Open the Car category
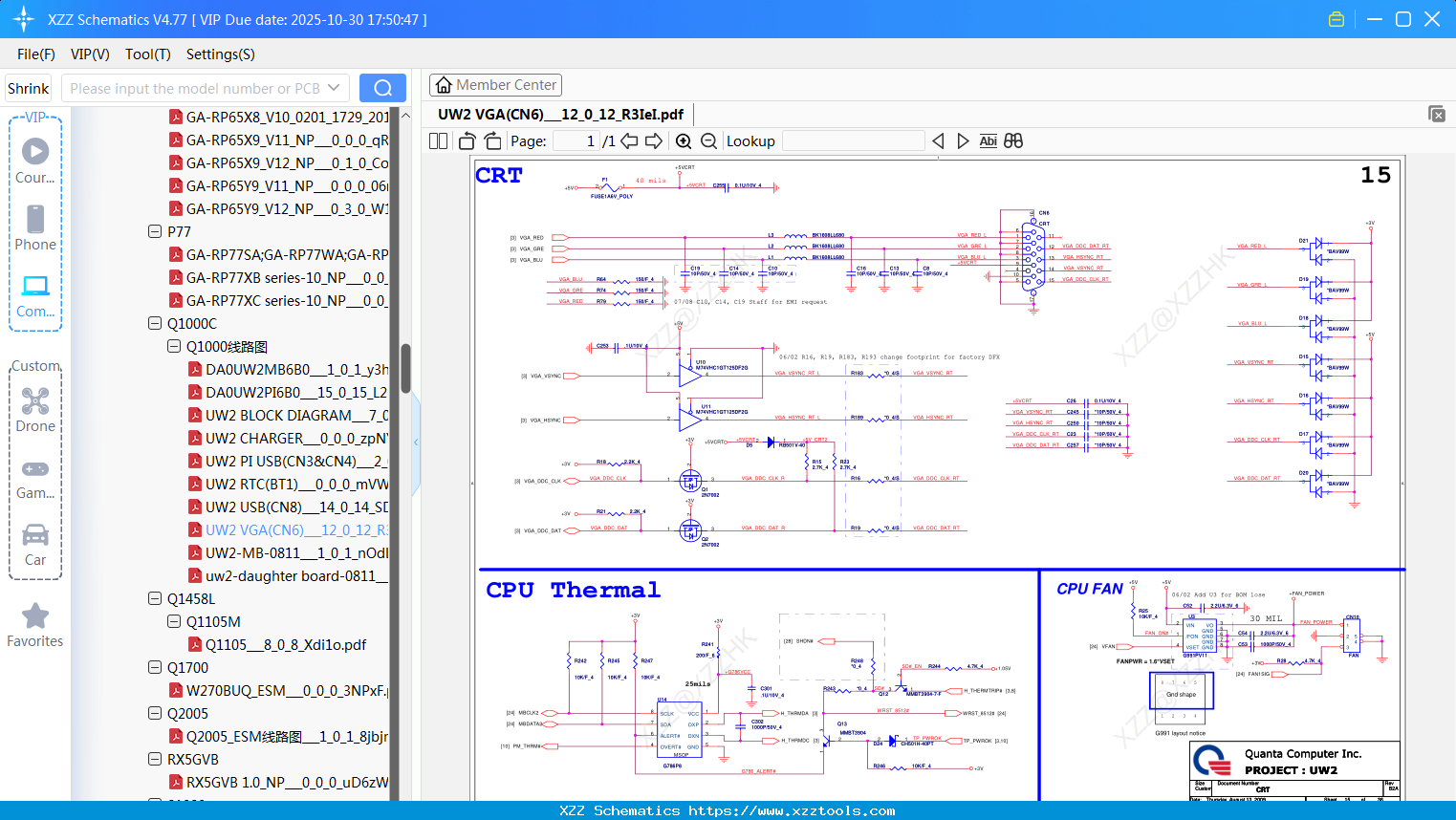Screen dimensions: 1456x820 click(x=35, y=544)
